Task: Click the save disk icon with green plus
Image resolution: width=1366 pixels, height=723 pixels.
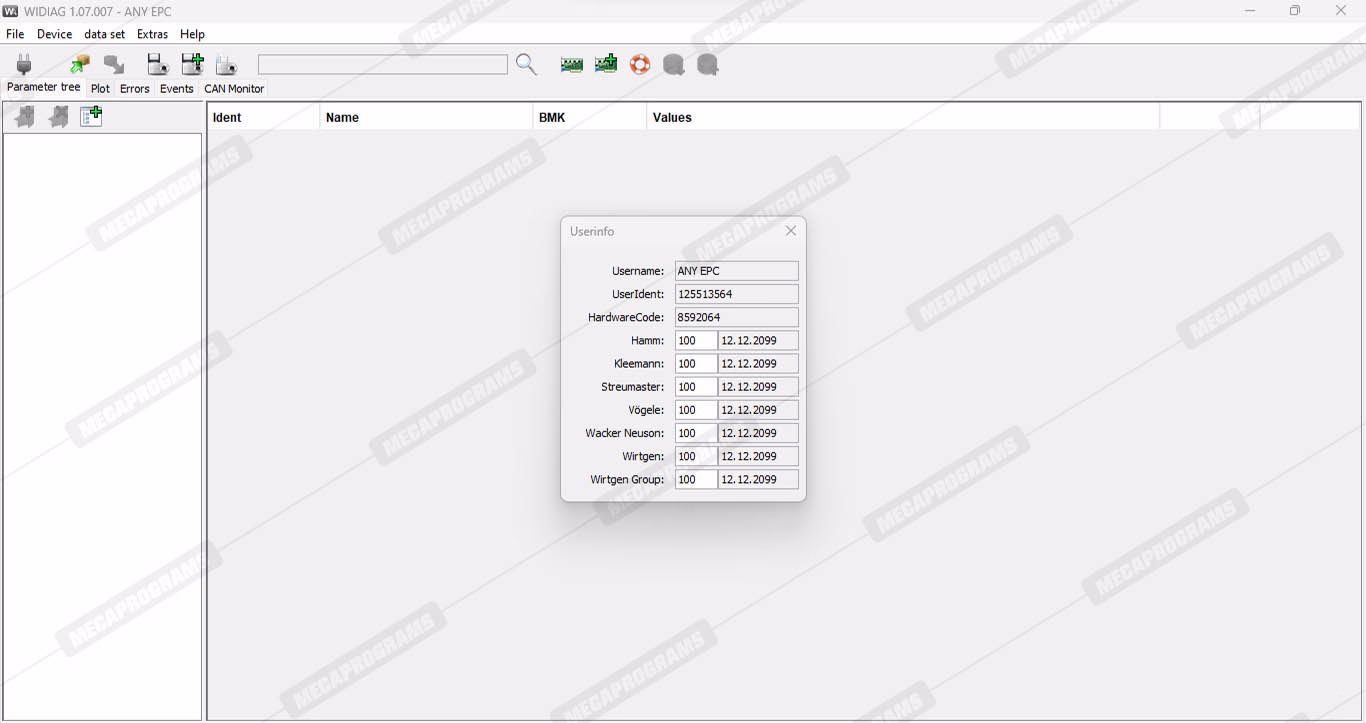Action: (192, 65)
